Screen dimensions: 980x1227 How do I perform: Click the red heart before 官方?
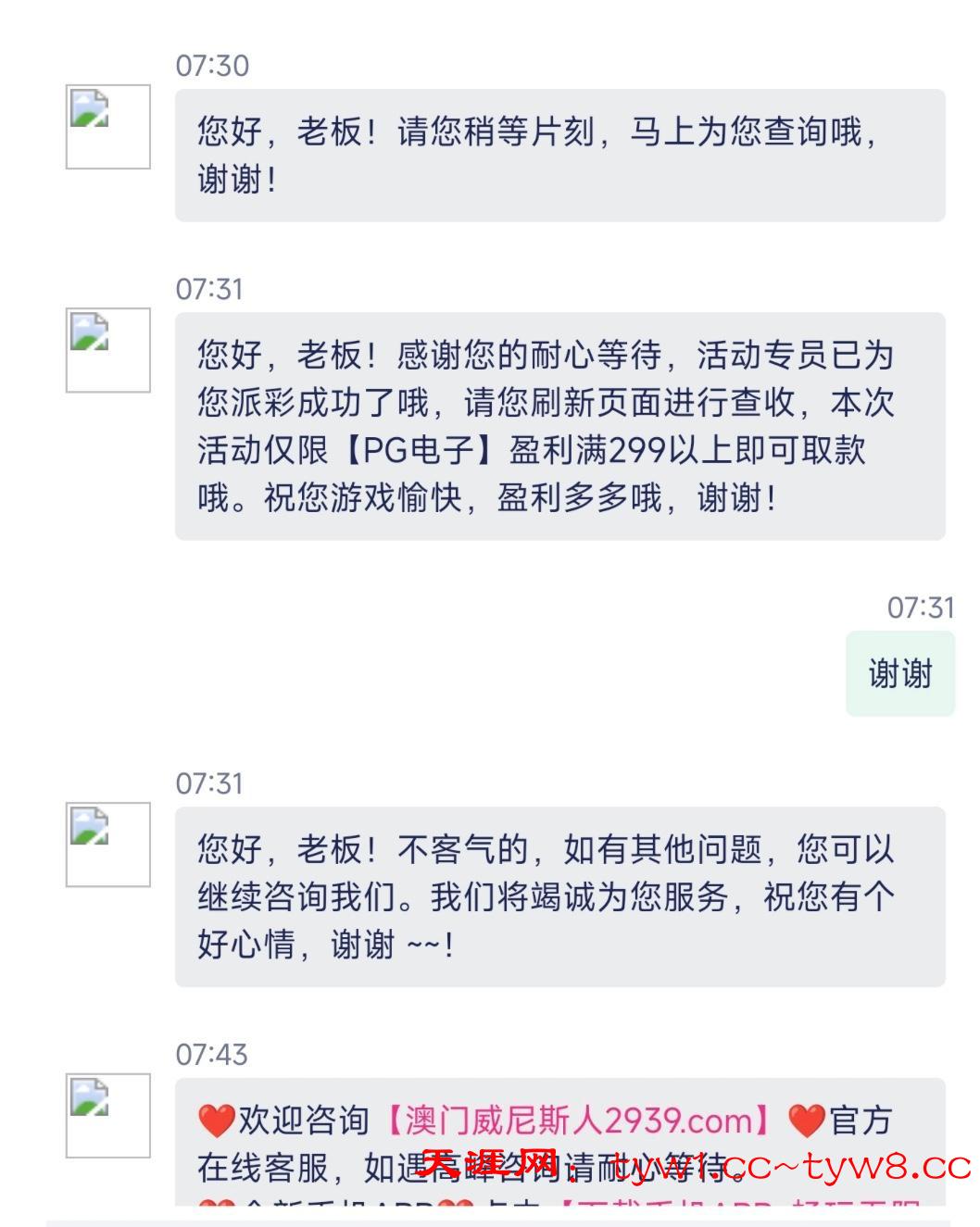pos(807,1121)
